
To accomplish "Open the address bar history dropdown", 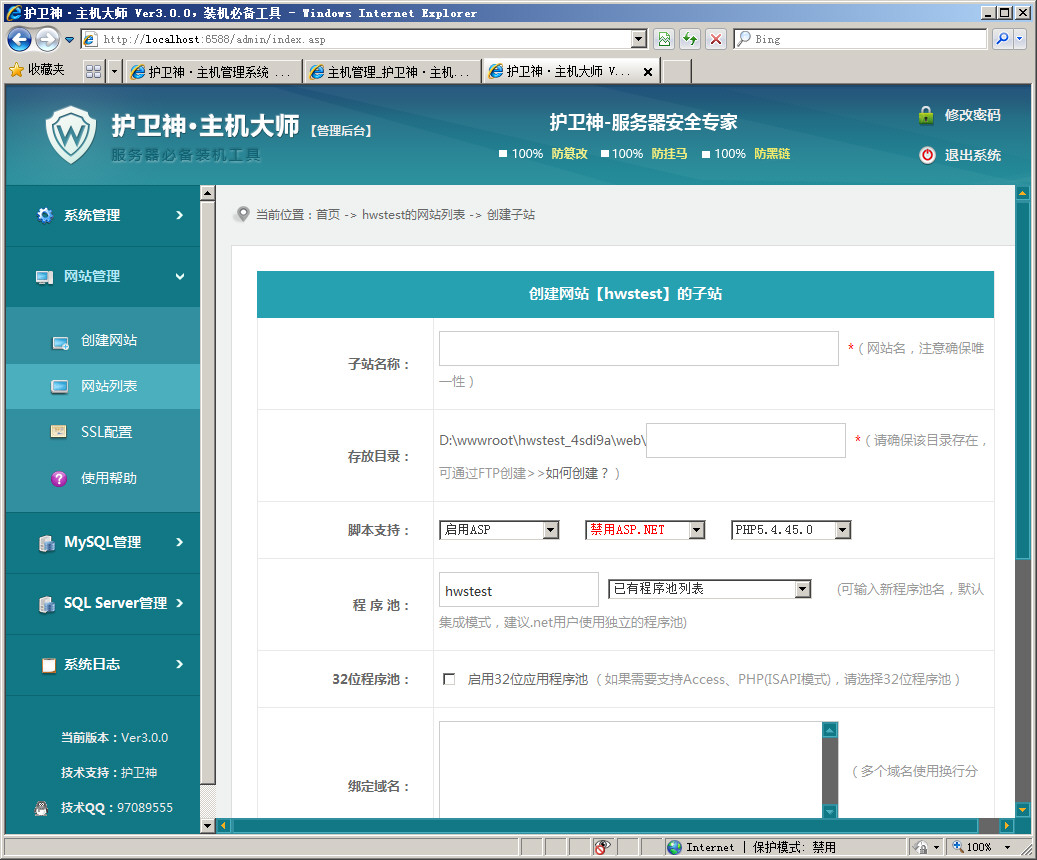I will click(x=639, y=40).
